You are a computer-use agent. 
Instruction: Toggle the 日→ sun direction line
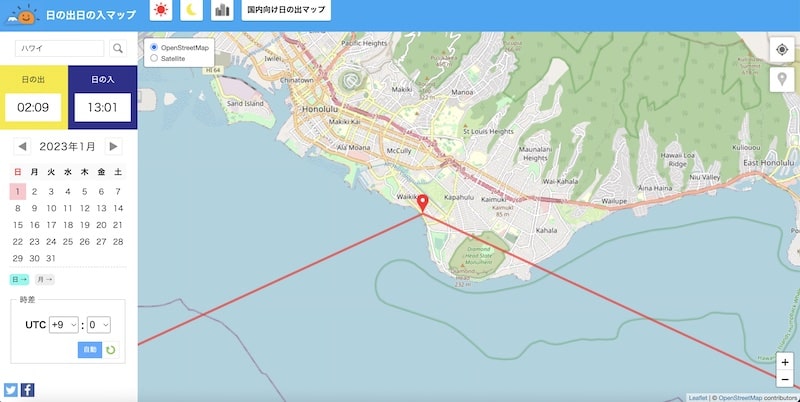[19, 280]
